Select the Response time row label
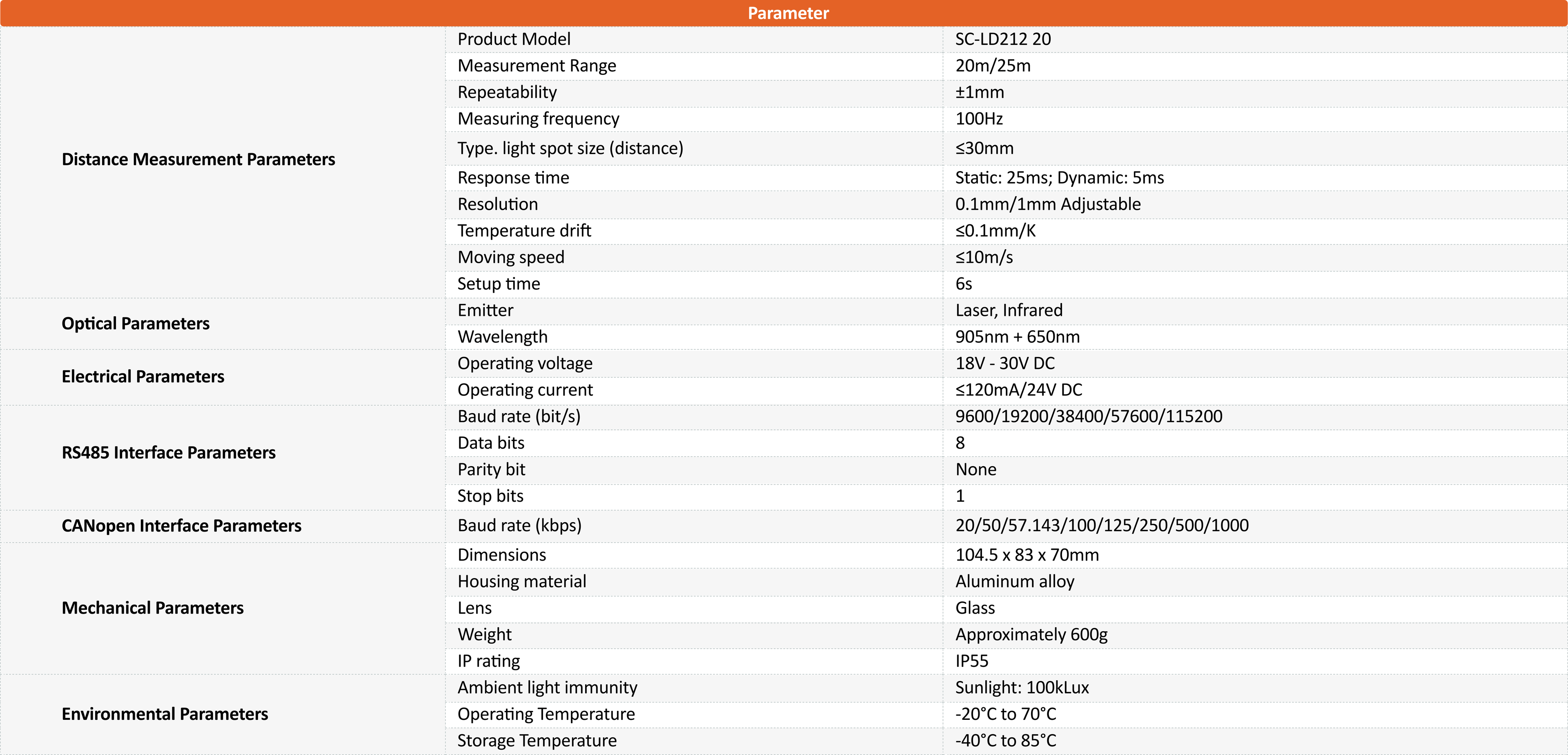The height and width of the screenshot is (755, 1568). point(513,178)
